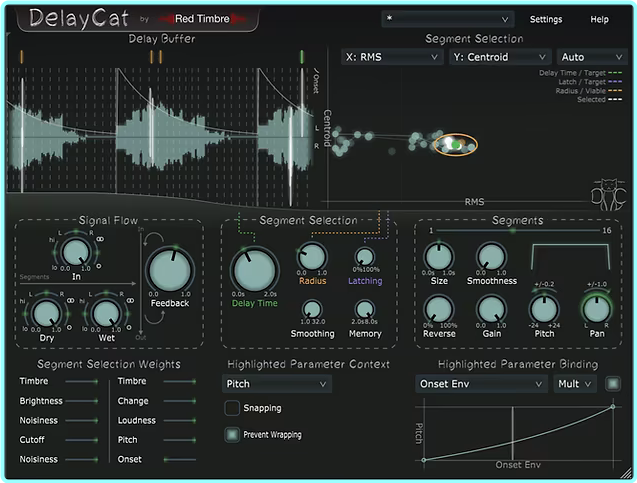Click the curve end point on binding graph

click(x=613, y=406)
